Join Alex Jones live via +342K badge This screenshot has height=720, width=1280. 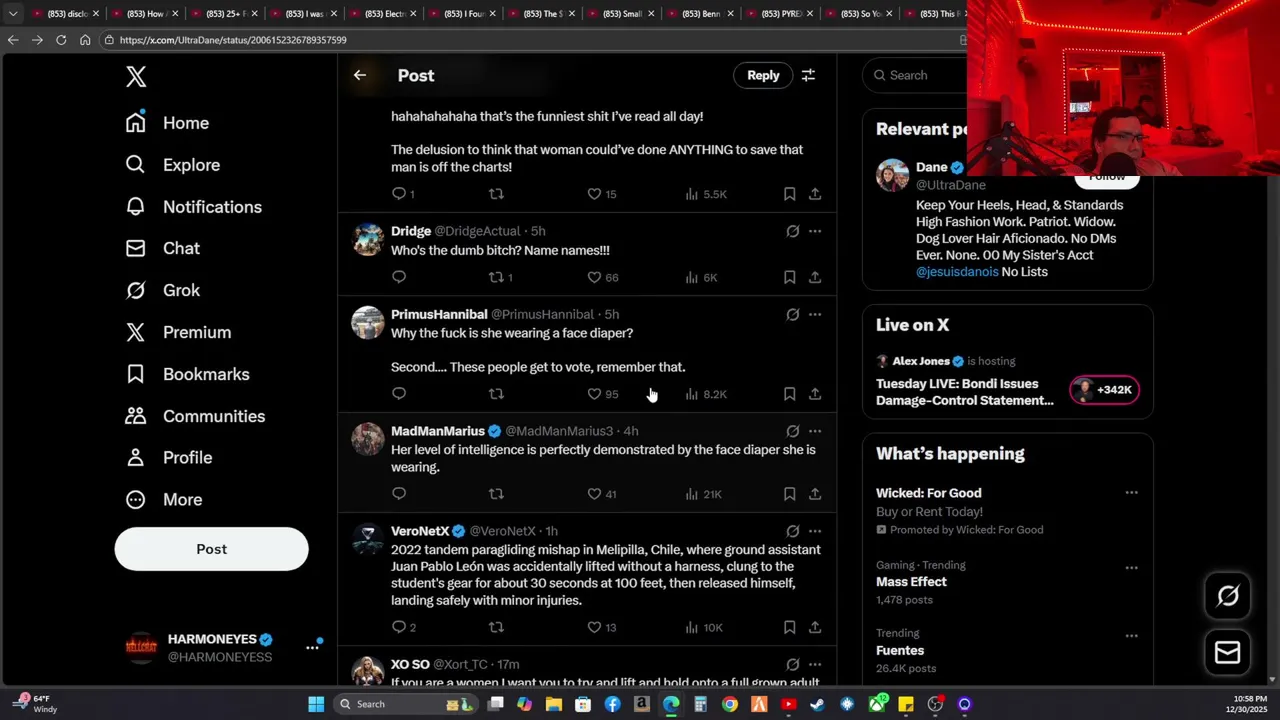pyautogui.click(x=1104, y=390)
